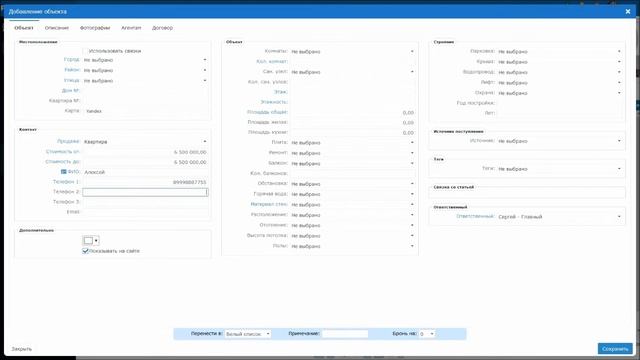Open the Материал стен dropdown
Screen dimensions: 640x360
click(353, 204)
